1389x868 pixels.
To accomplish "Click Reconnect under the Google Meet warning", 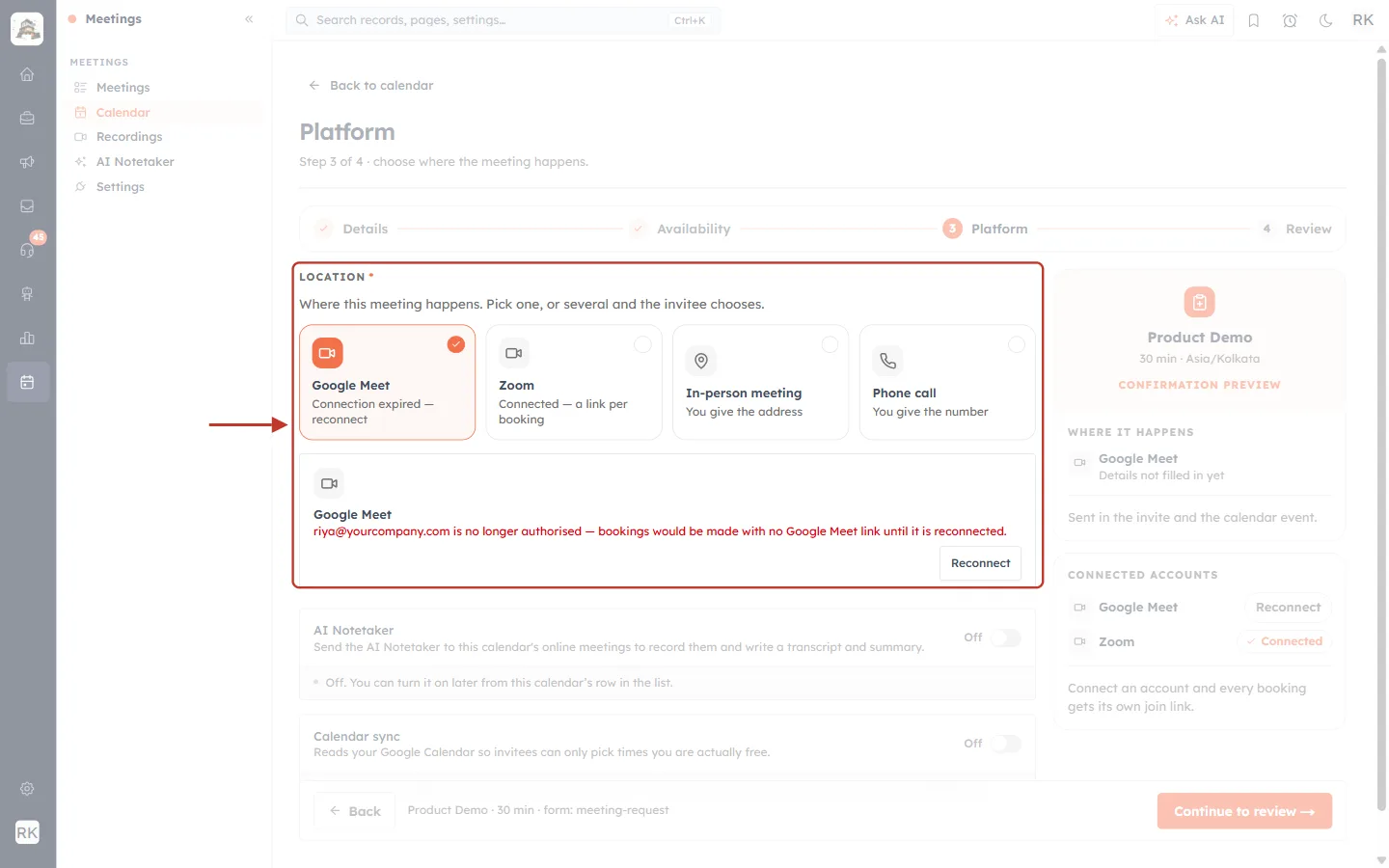I will tap(980, 563).
